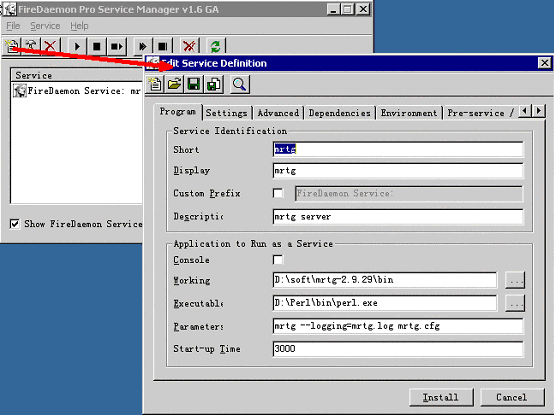Click the Display name input field
554x415 pixels.
(398, 171)
